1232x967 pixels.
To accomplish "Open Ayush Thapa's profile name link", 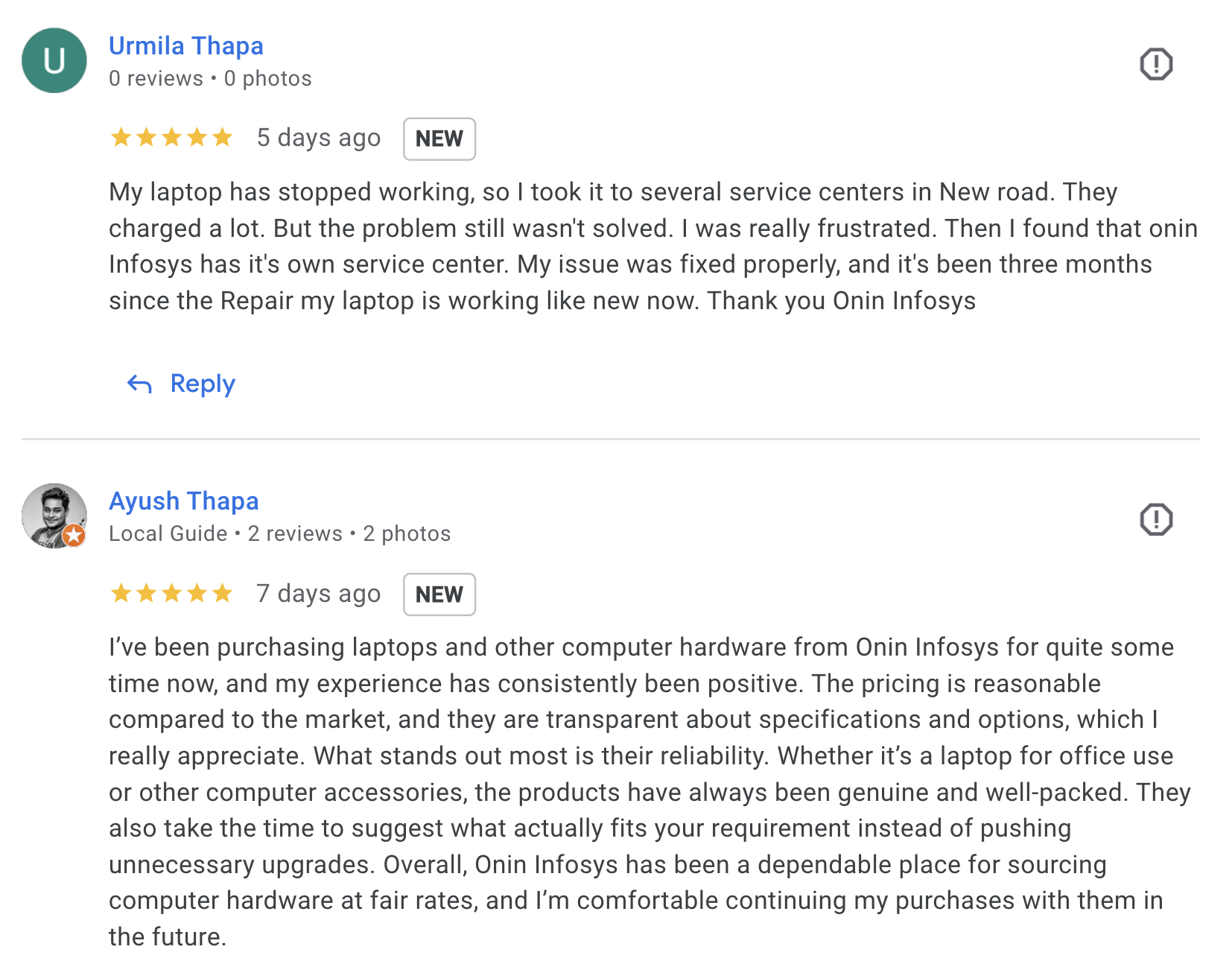I will point(184,501).
